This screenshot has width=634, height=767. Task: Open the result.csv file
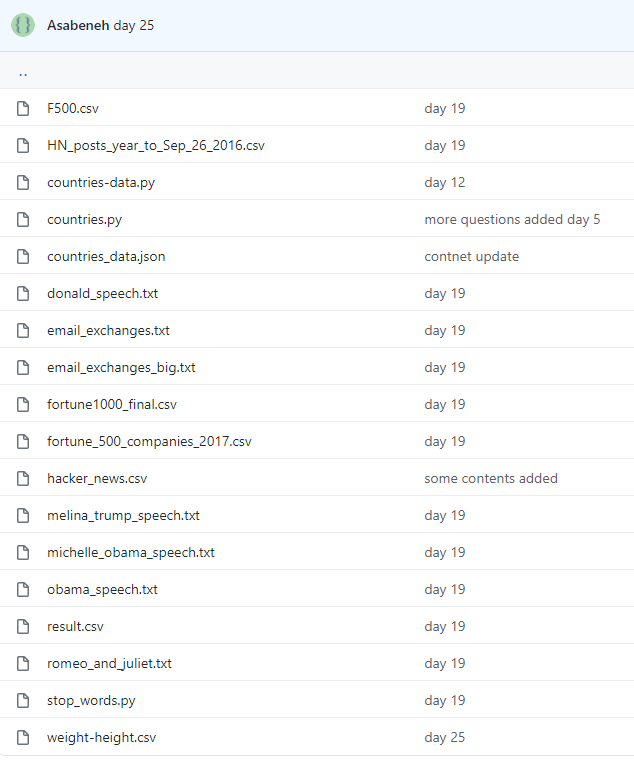coord(75,626)
